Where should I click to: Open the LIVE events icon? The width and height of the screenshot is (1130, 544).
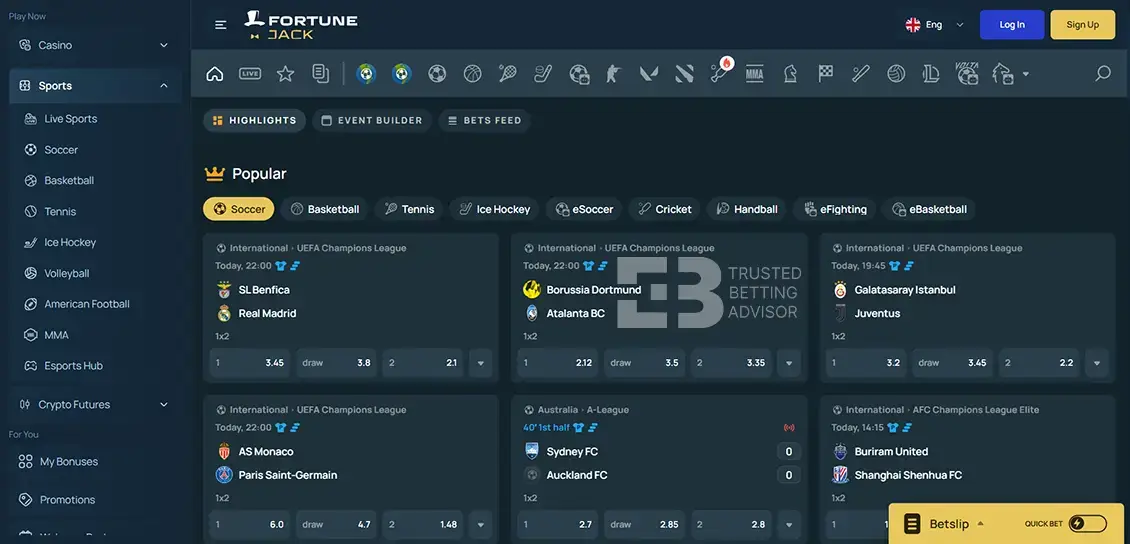[250, 73]
